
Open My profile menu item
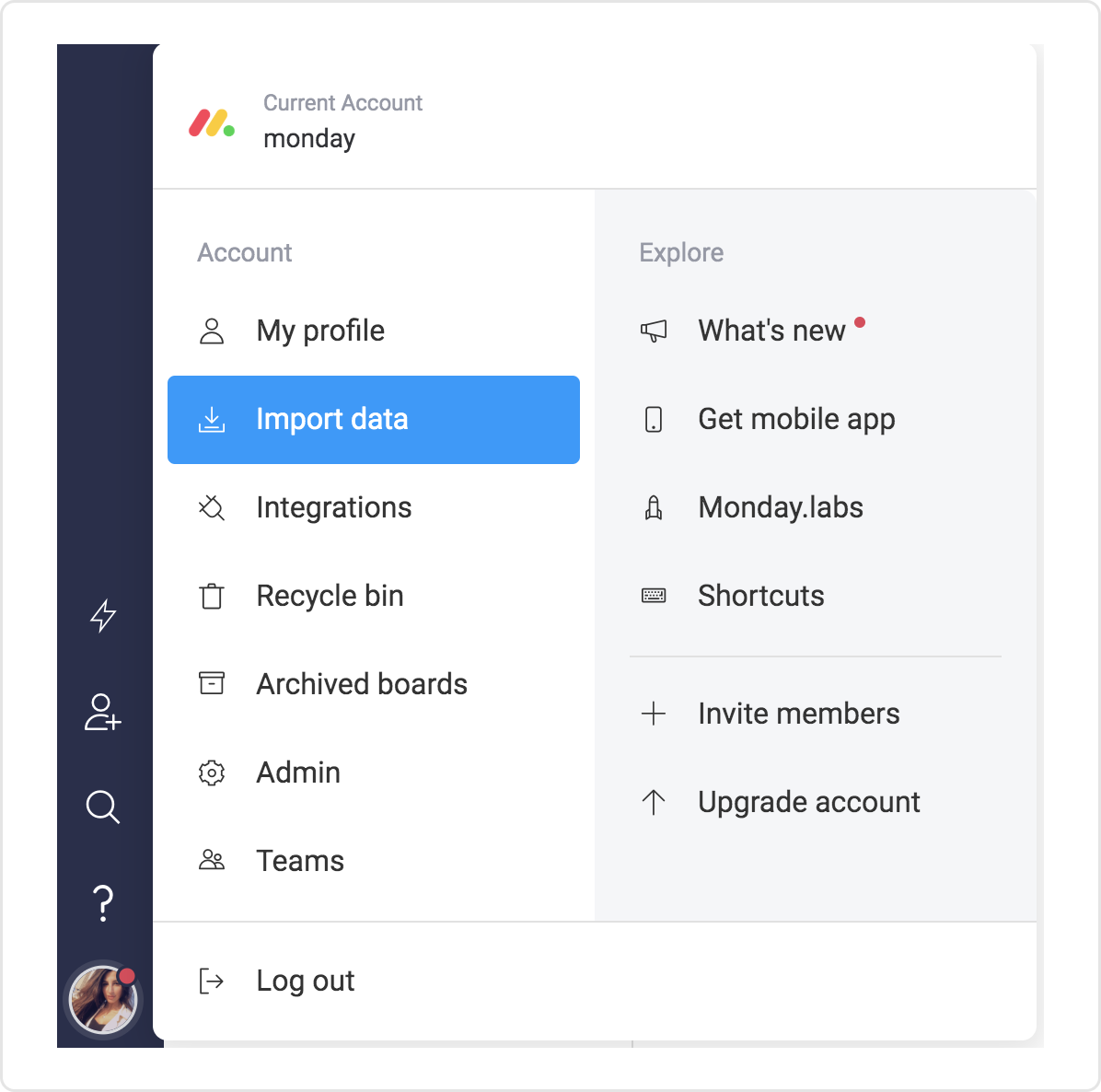tap(374, 331)
